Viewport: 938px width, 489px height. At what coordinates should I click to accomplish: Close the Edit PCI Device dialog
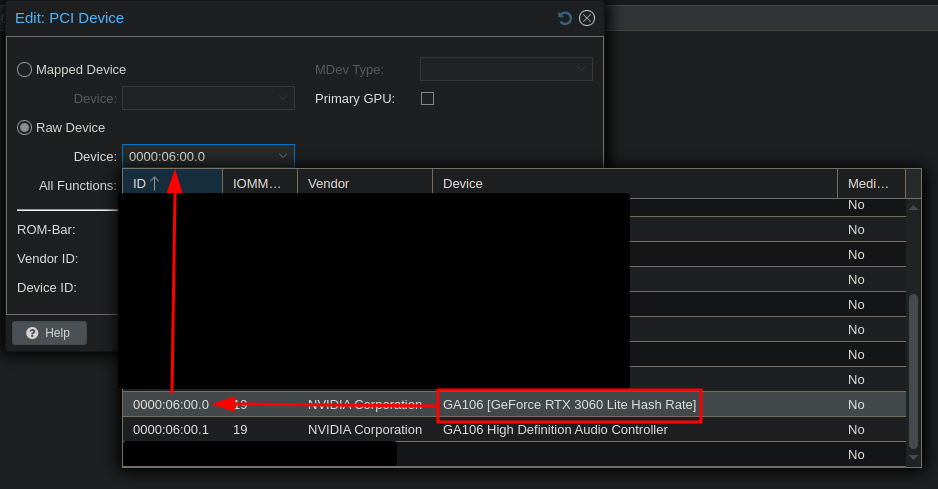point(587,18)
